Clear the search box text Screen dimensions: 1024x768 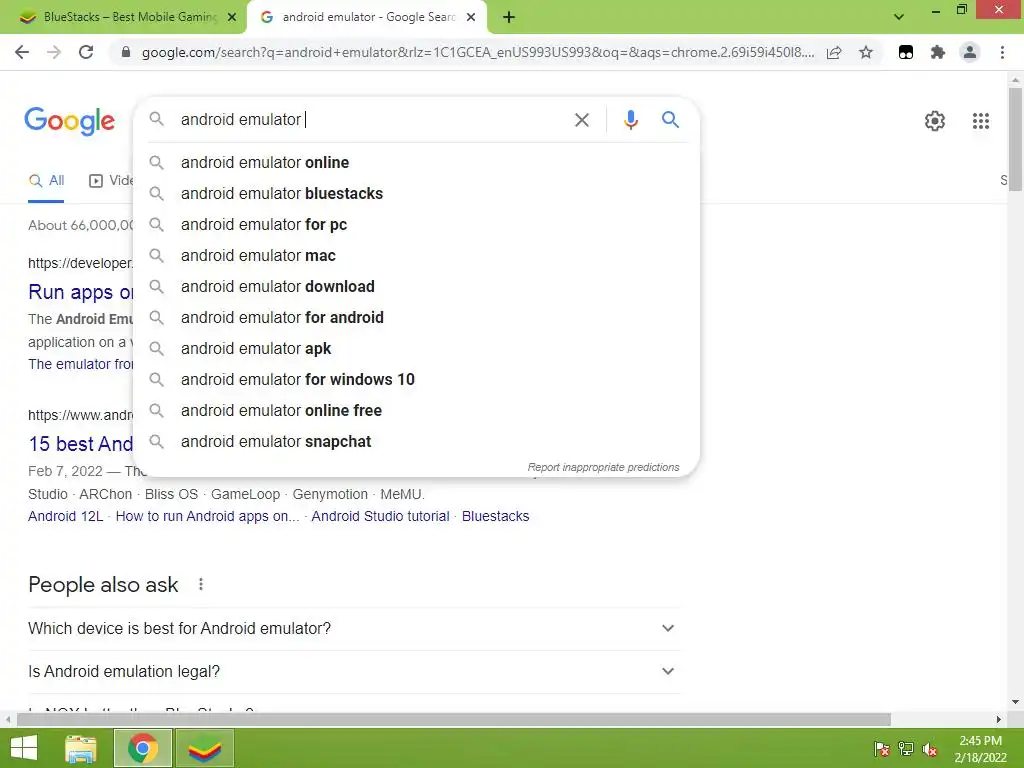(x=582, y=120)
